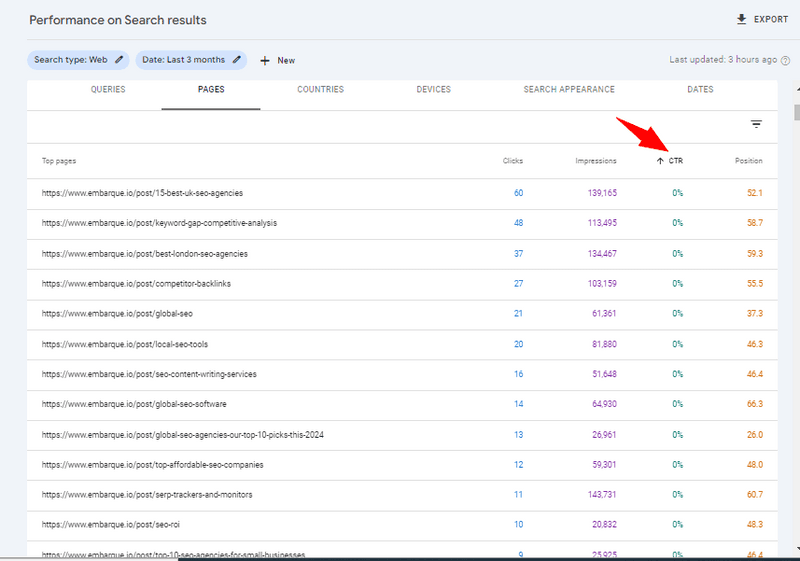Edit the Date: Last 3 months pencil
The image size is (800, 561).
click(237, 60)
